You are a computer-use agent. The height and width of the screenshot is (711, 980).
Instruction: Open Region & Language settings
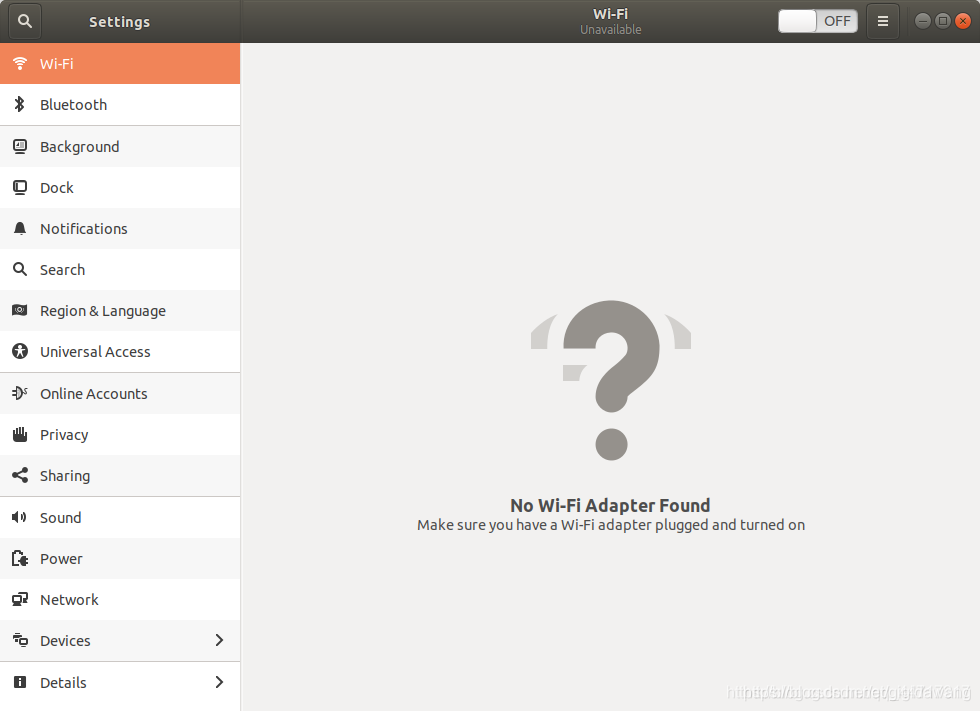(120, 311)
